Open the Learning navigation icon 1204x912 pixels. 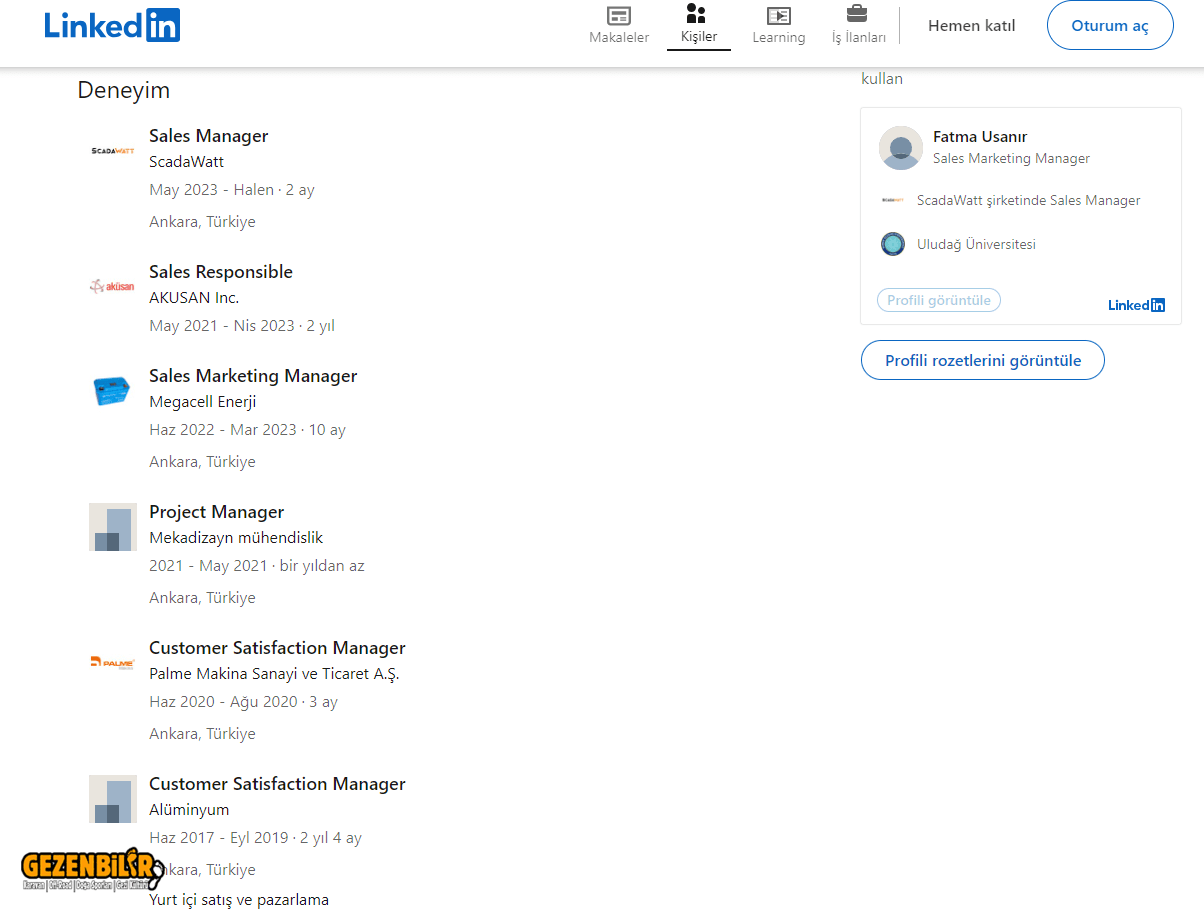(778, 16)
